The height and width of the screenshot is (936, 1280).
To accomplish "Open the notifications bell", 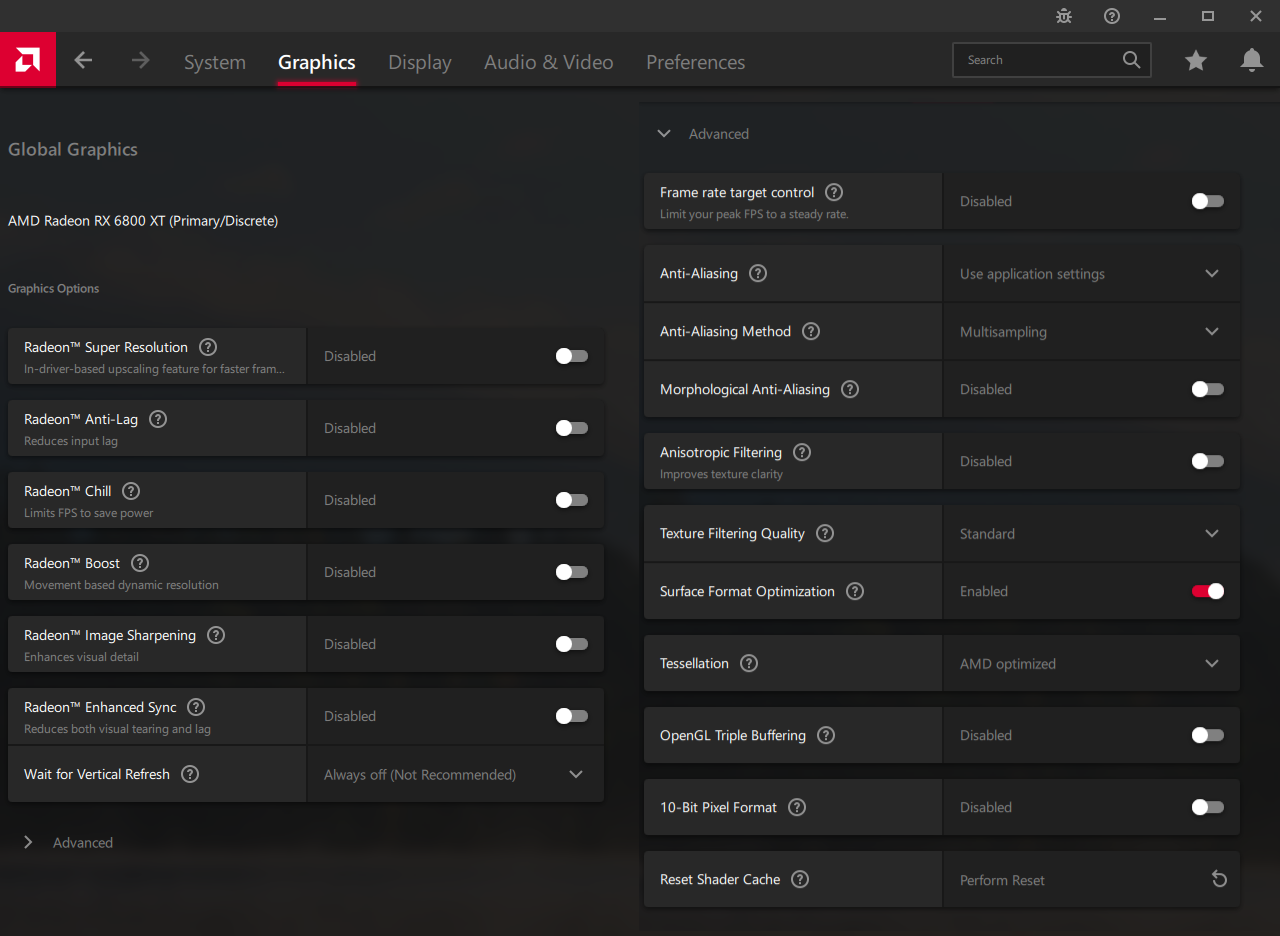I will coord(1251,61).
